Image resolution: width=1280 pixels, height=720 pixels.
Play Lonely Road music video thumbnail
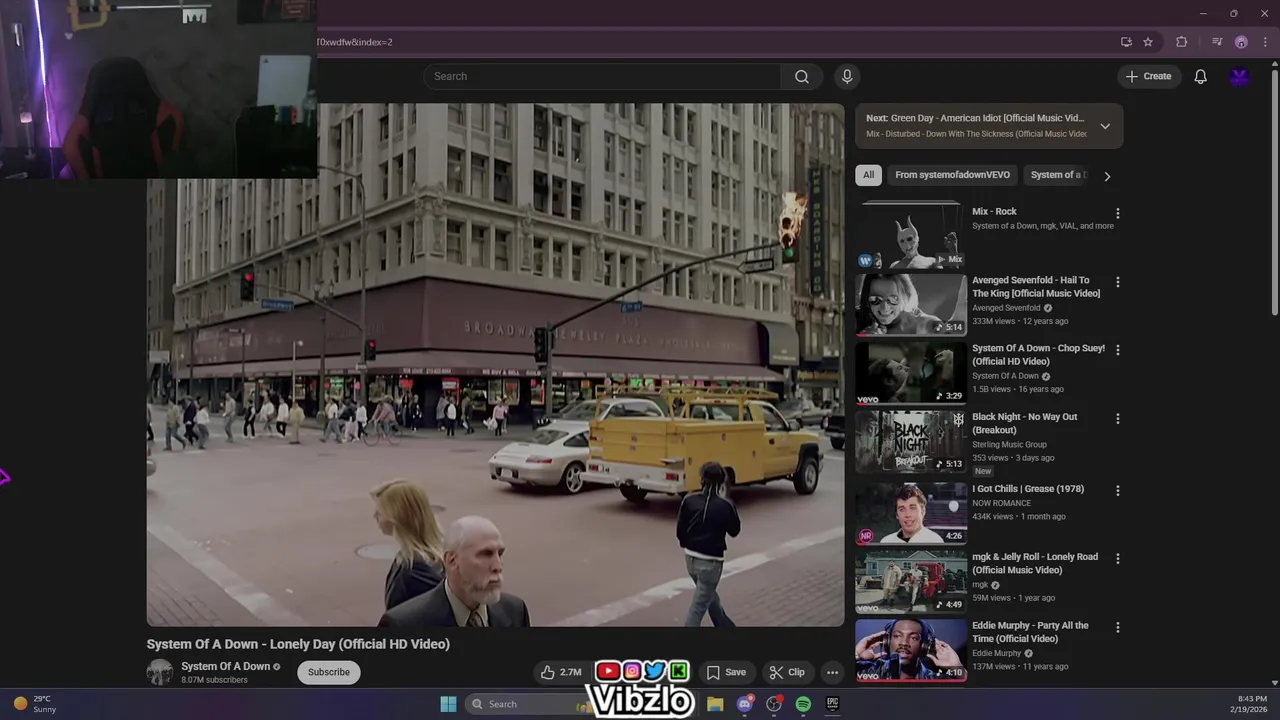[911, 581]
